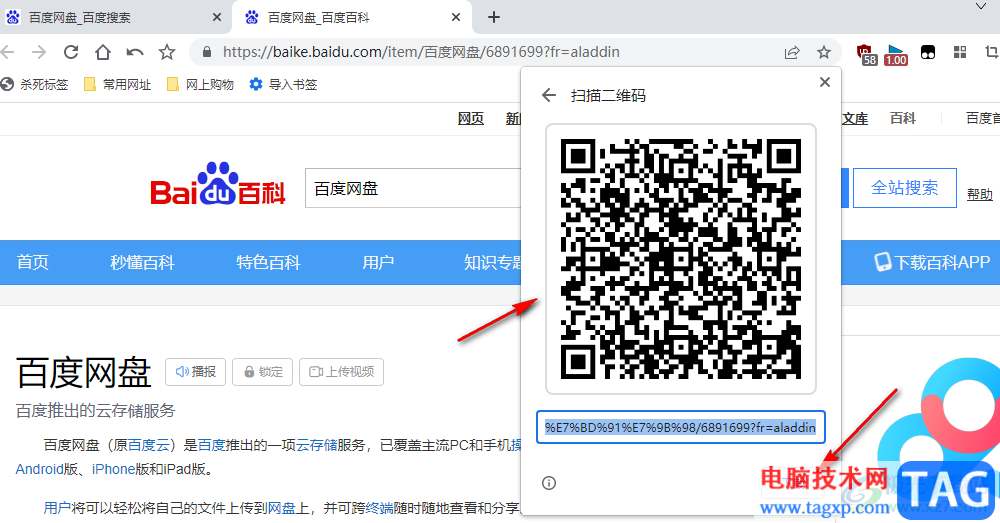1000x523 pixels.
Task: Click the 上传视频 button
Action: tap(341, 372)
